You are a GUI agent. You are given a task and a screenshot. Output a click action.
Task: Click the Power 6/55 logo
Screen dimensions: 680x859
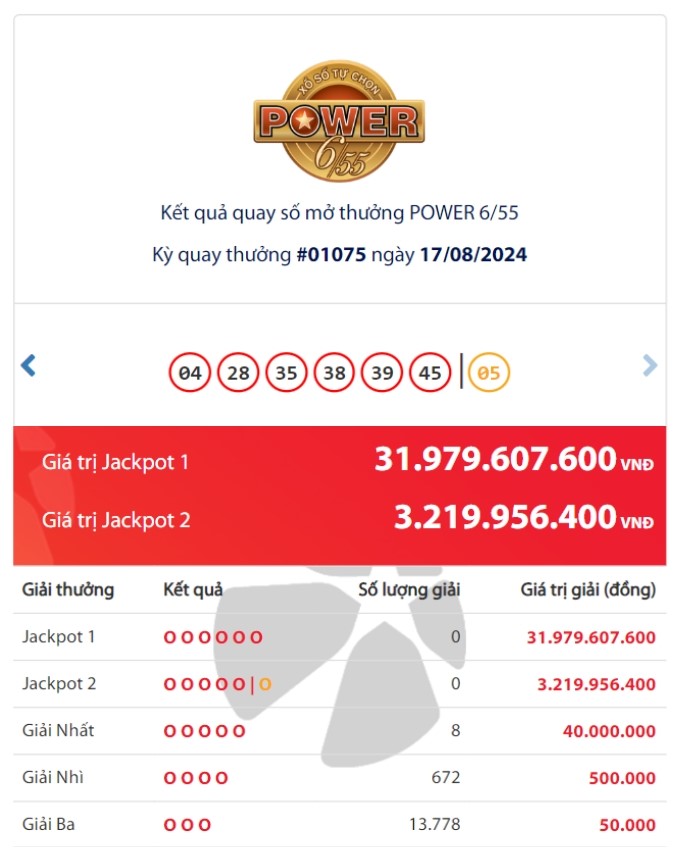[339, 121]
